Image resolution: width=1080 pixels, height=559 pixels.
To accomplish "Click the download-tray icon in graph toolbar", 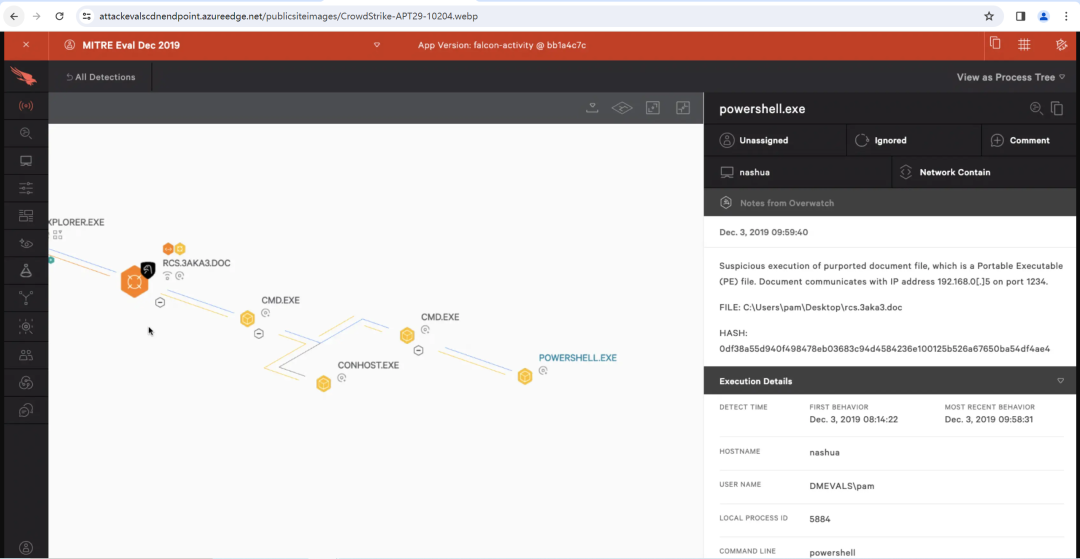I will [592, 108].
